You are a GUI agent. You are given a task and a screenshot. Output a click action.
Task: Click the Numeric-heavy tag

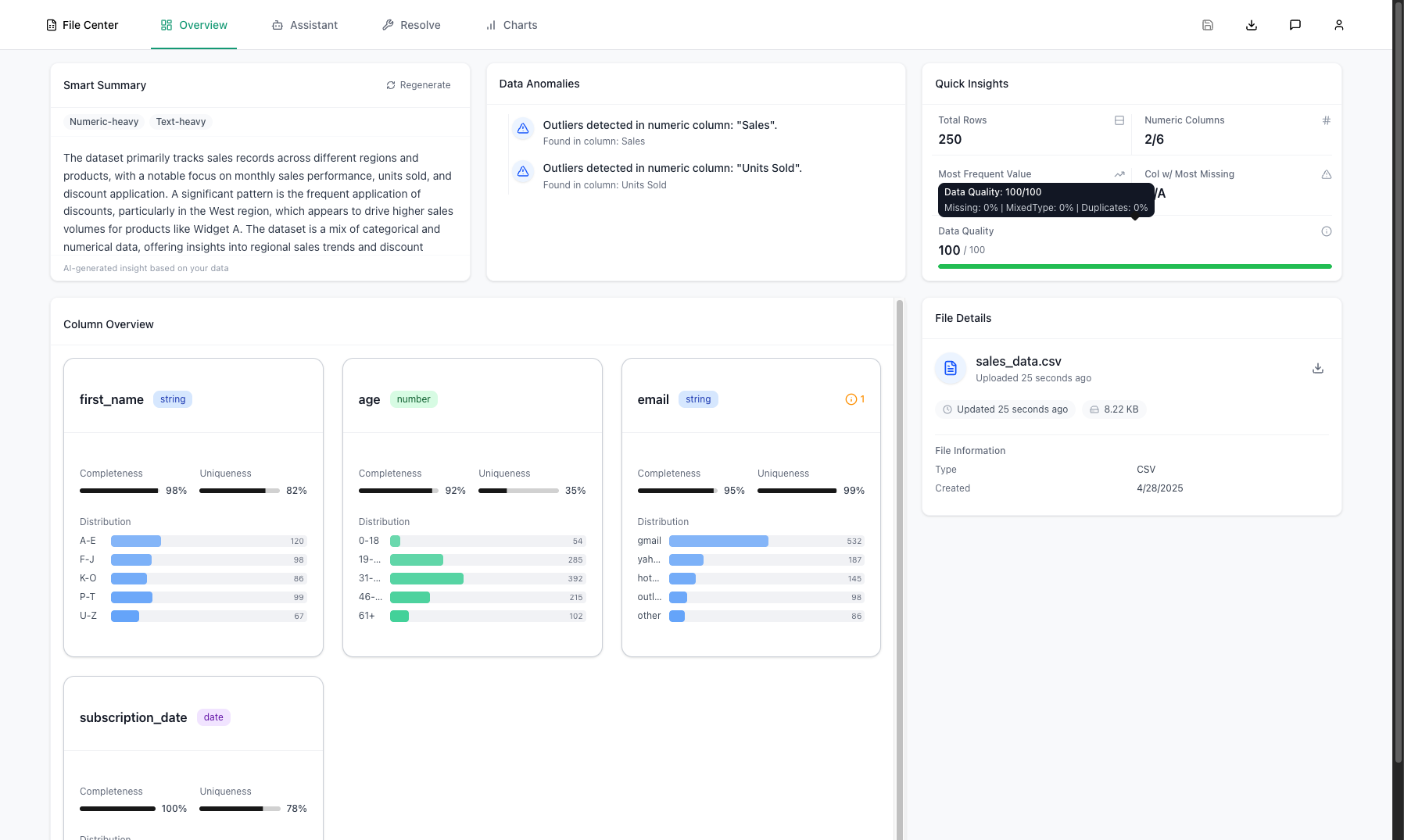(104, 122)
